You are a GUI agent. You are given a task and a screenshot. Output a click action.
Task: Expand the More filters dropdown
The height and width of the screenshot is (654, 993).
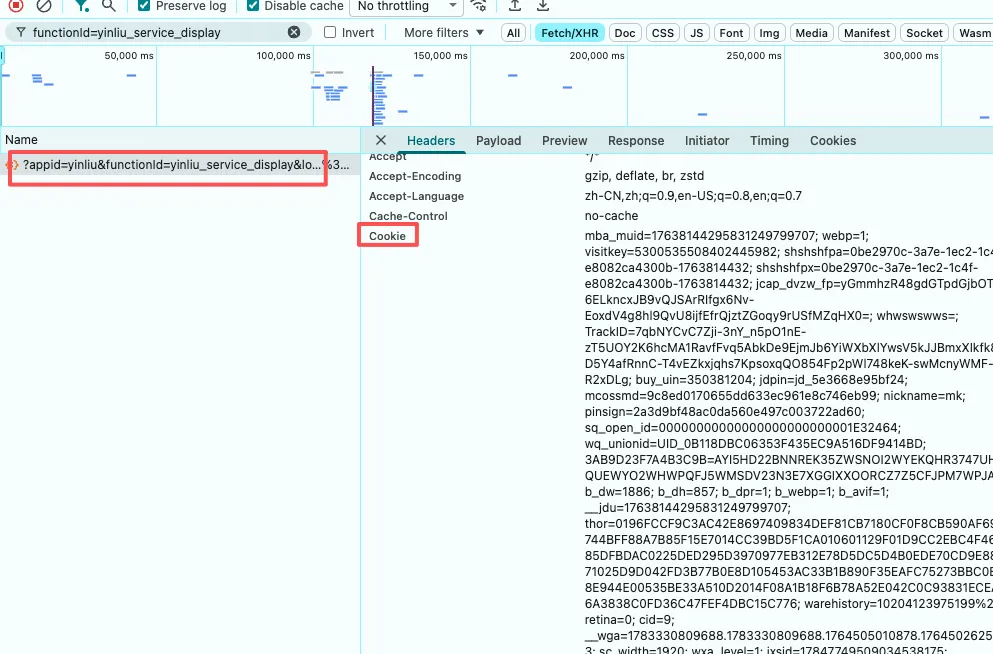pyautogui.click(x=444, y=32)
